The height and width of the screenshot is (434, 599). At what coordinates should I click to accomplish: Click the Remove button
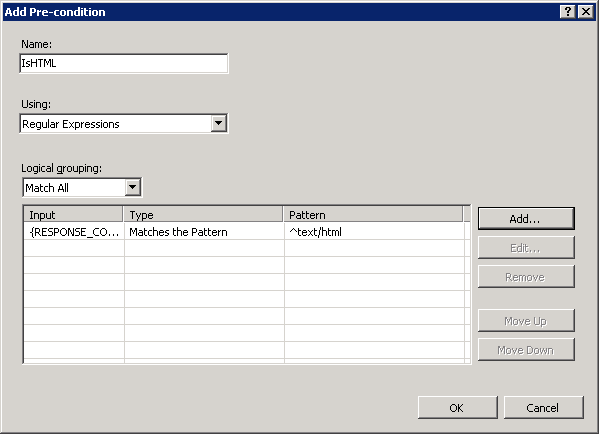pos(526,277)
